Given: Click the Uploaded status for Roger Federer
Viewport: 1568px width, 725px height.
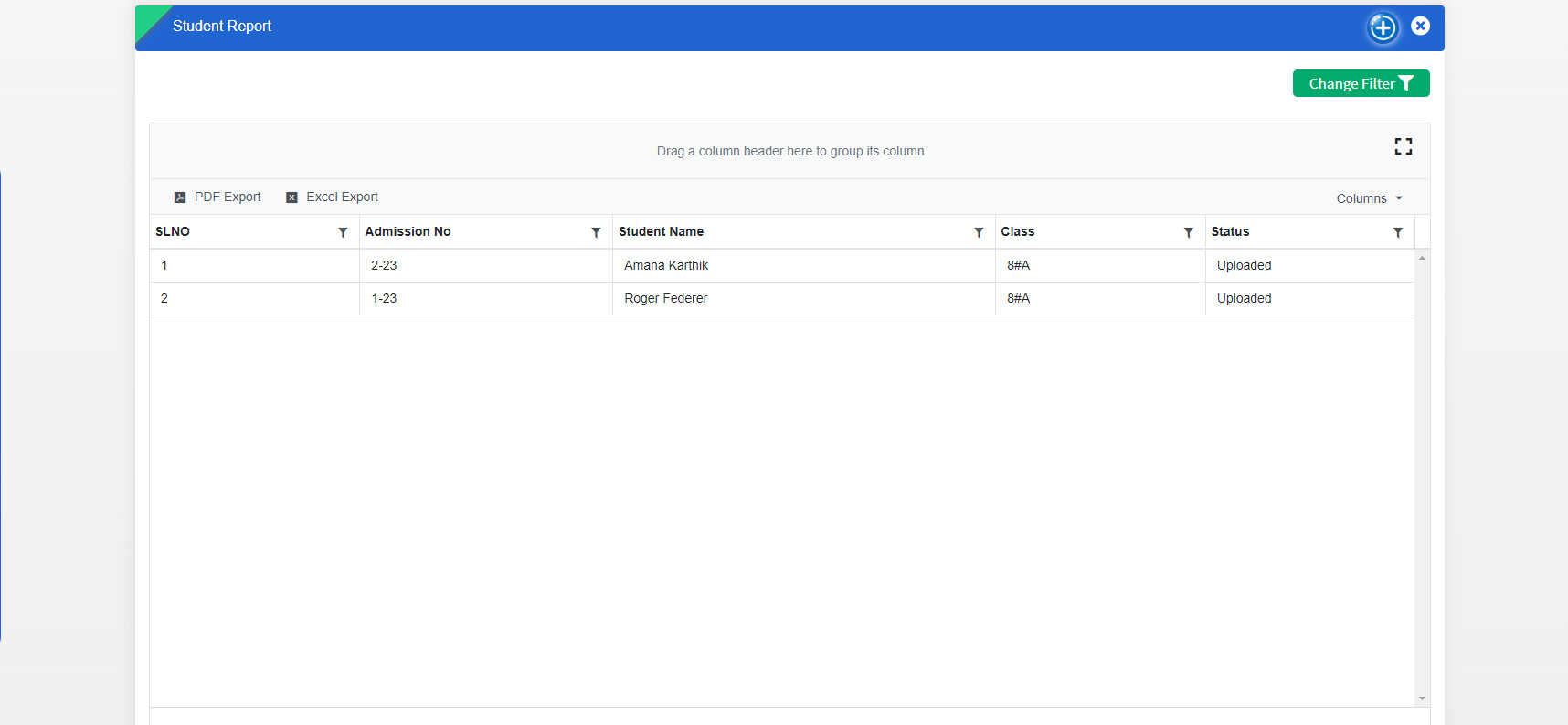Looking at the screenshot, I should (x=1310, y=298).
